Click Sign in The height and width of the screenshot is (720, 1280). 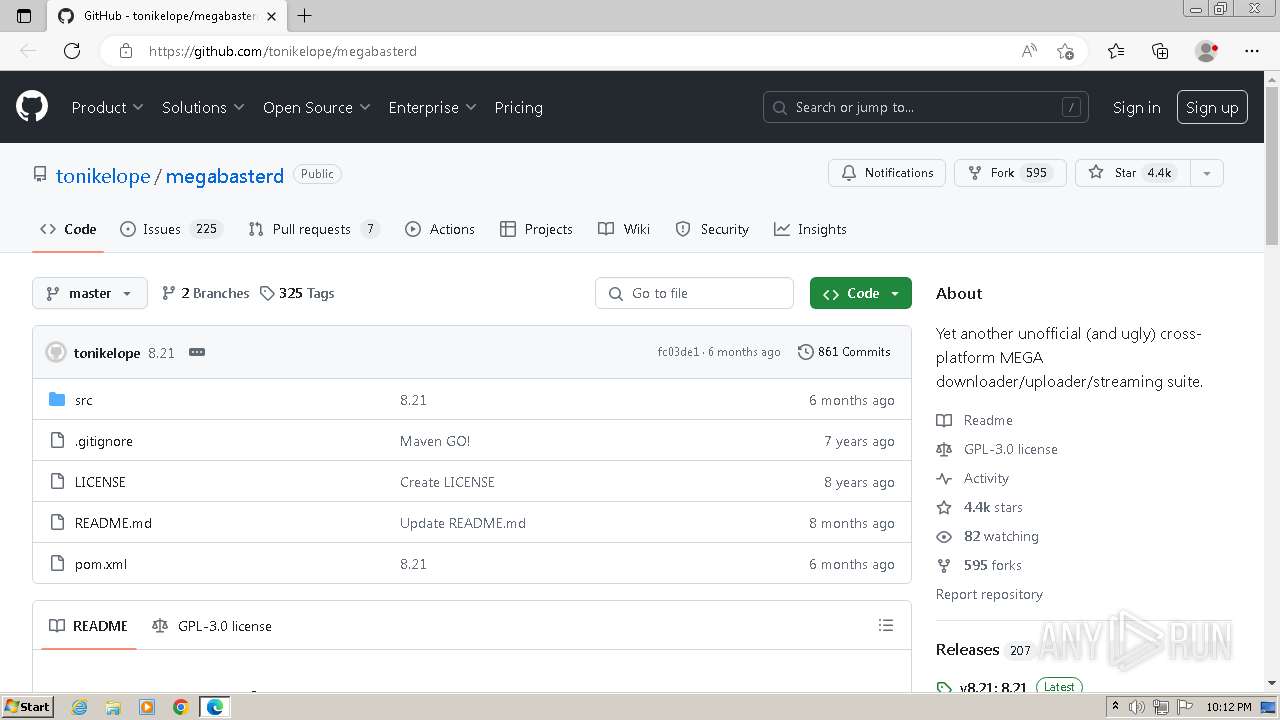coord(1137,107)
